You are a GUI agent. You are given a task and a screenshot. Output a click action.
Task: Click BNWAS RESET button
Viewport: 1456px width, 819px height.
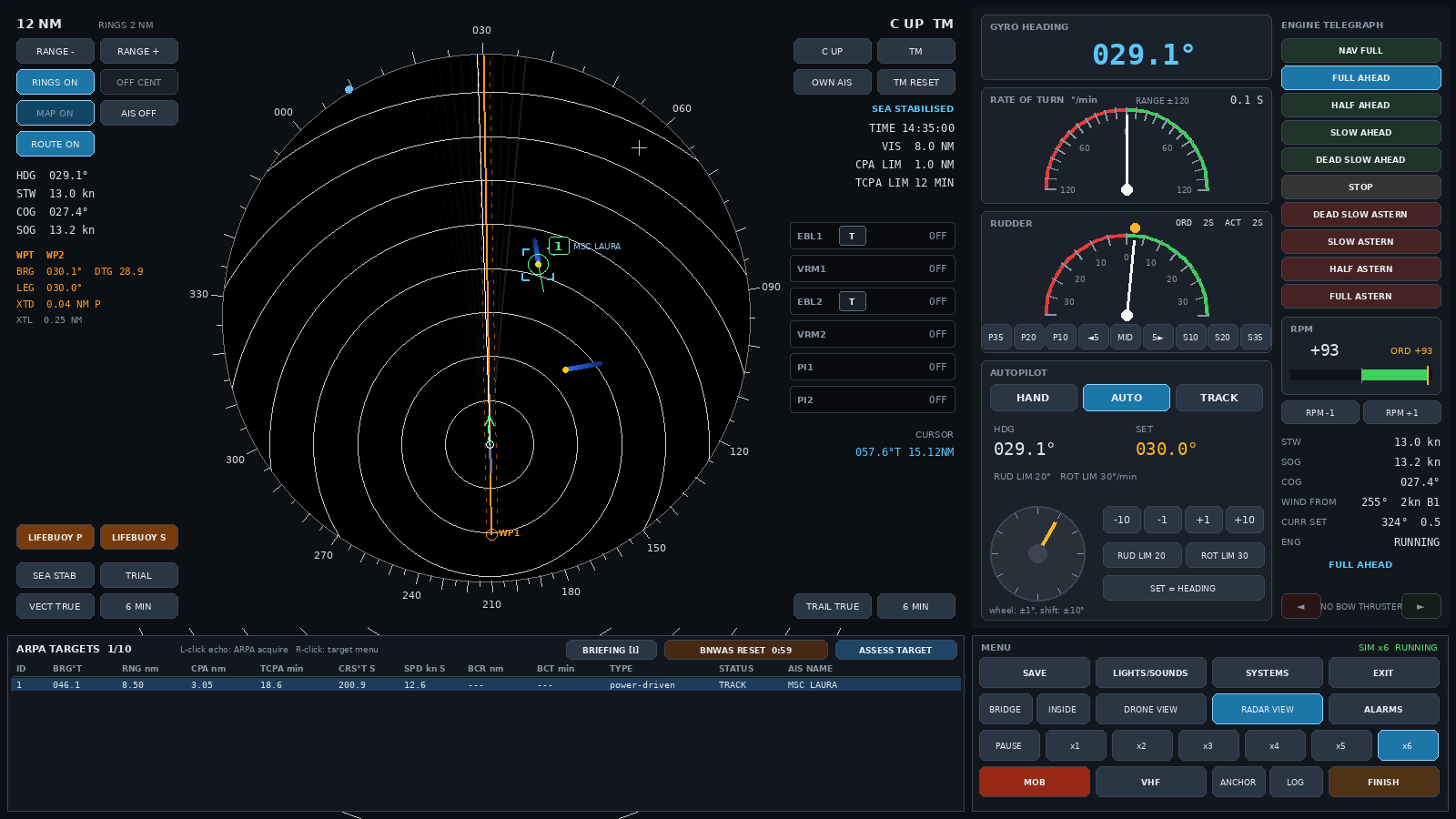click(x=745, y=650)
